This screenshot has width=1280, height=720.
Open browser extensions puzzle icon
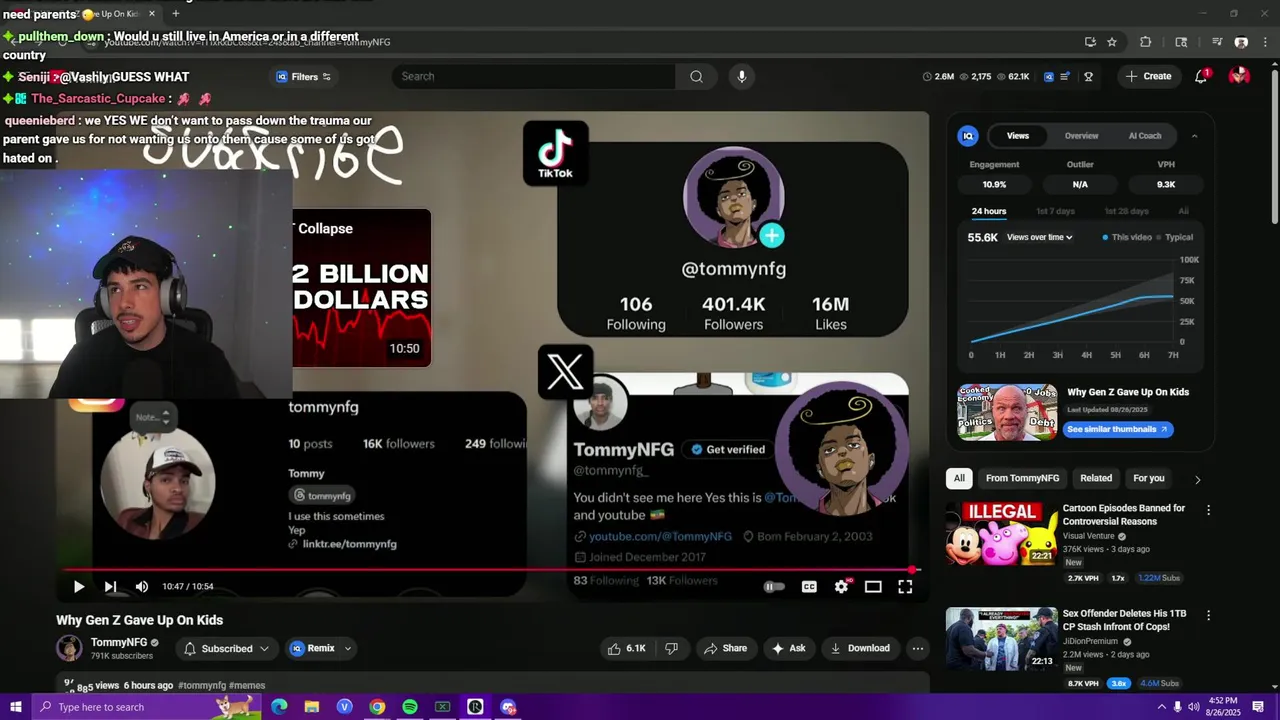(1146, 42)
